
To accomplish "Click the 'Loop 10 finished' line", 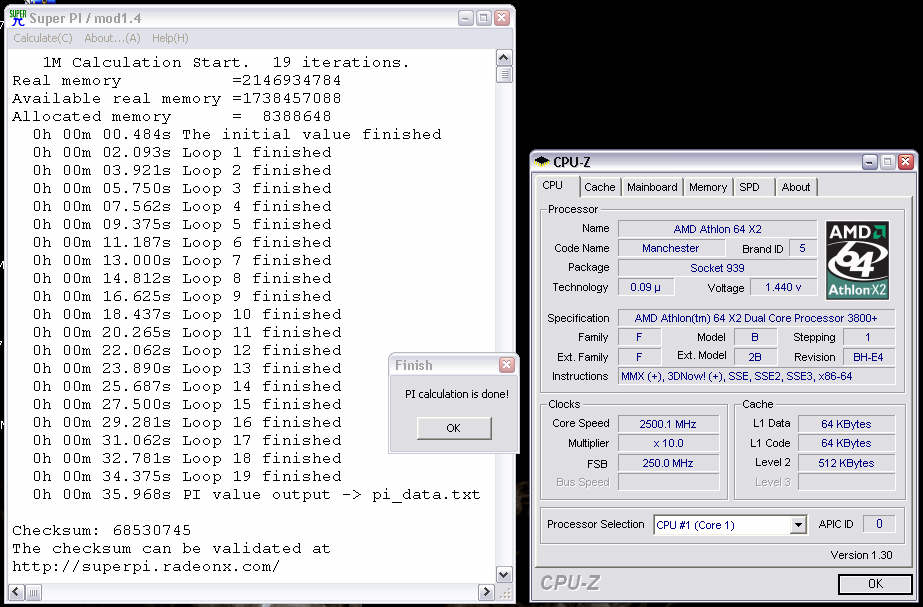I will (x=187, y=314).
